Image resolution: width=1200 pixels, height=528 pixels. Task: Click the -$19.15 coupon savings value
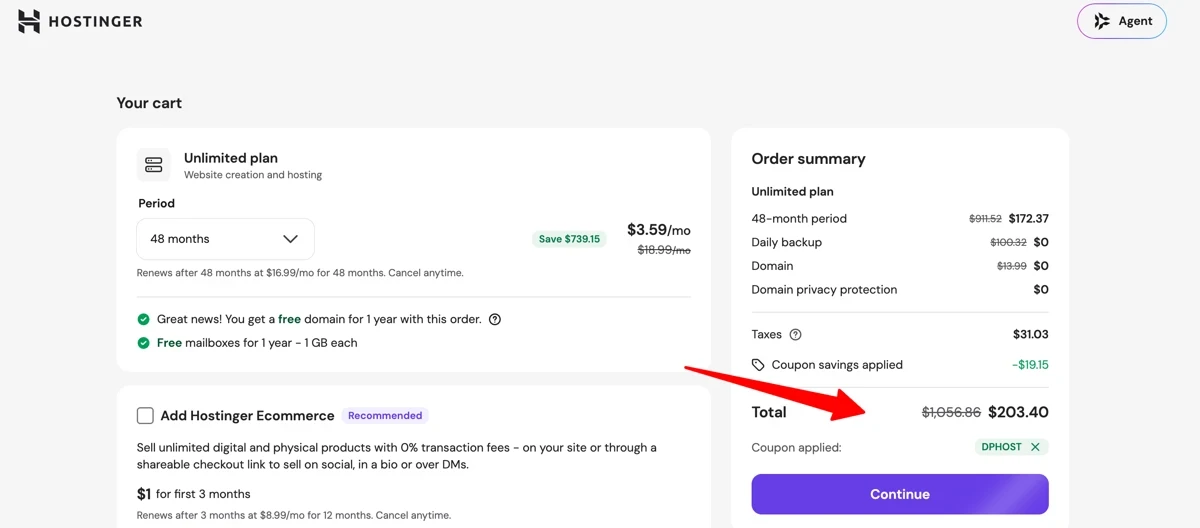[x=1030, y=365]
